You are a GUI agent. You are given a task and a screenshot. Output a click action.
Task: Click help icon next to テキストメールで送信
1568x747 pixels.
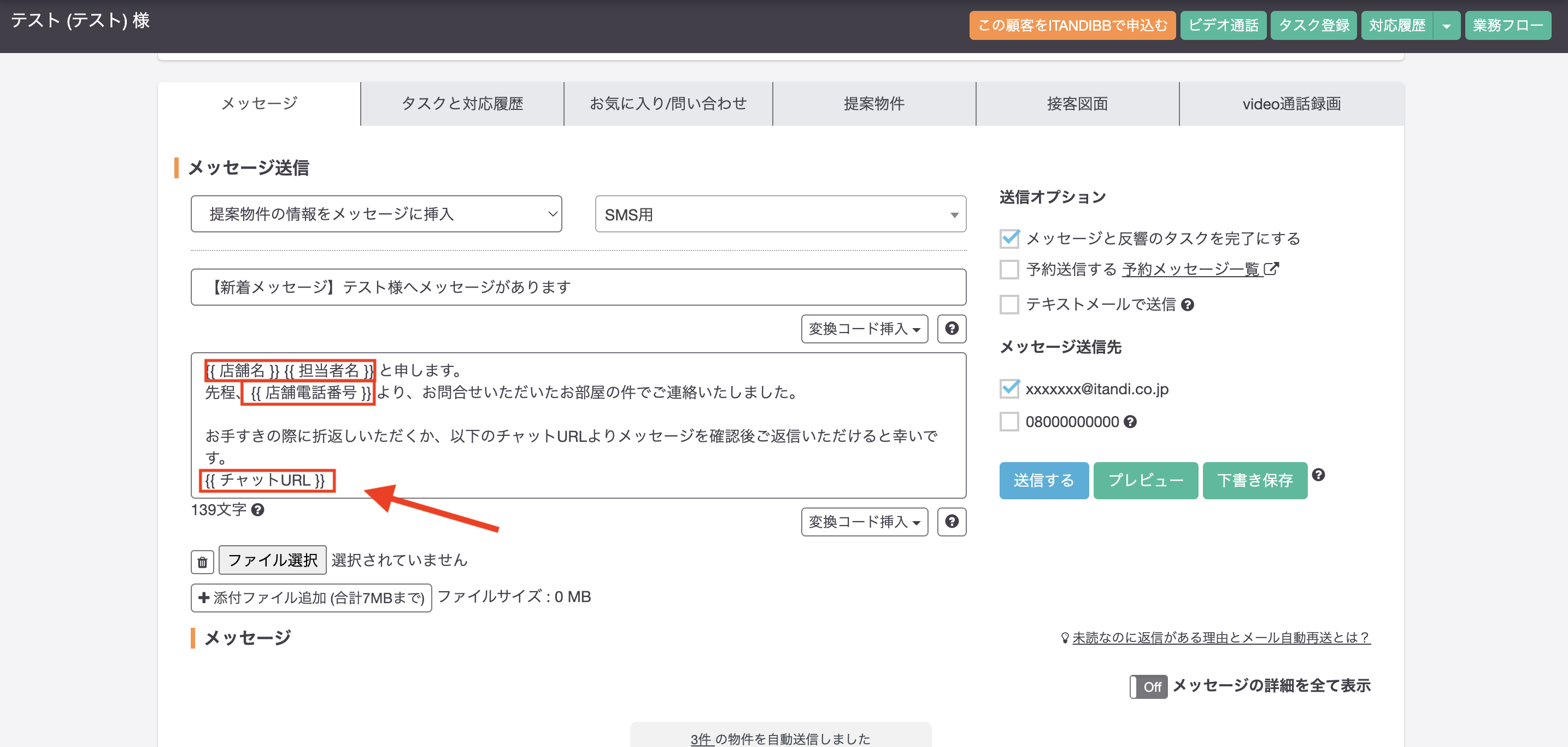pos(1187,304)
